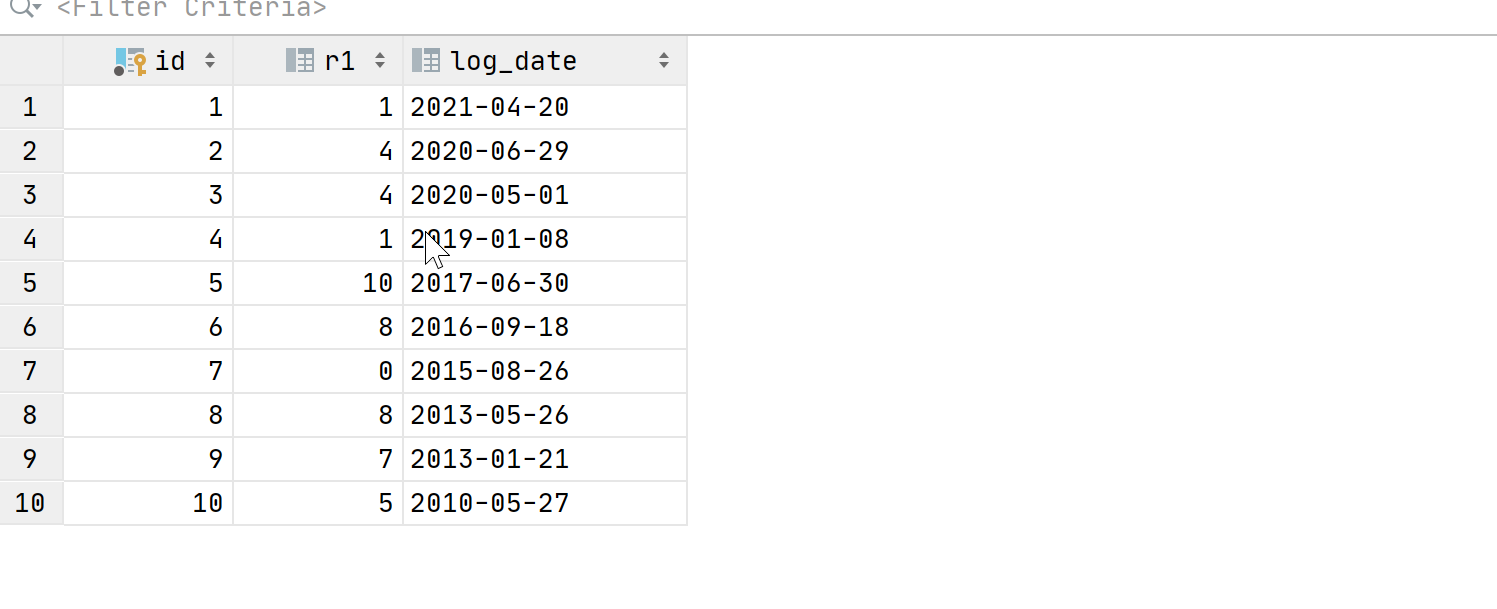Select row number 5 header
The height and width of the screenshot is (609, 1497).
point(31,283)
